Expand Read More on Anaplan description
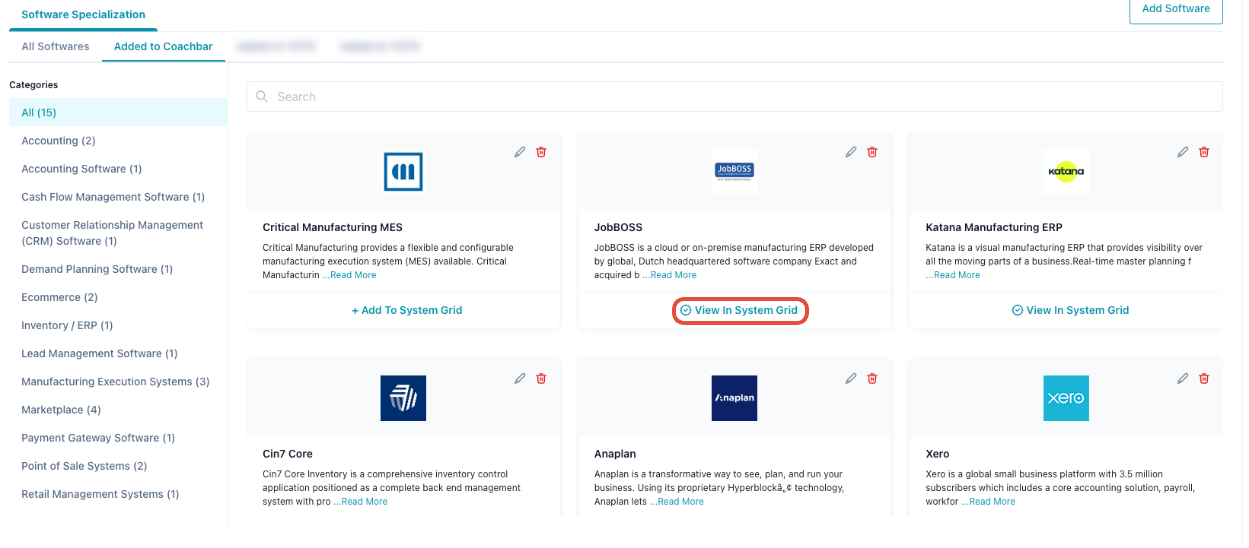 coord(679,502)
